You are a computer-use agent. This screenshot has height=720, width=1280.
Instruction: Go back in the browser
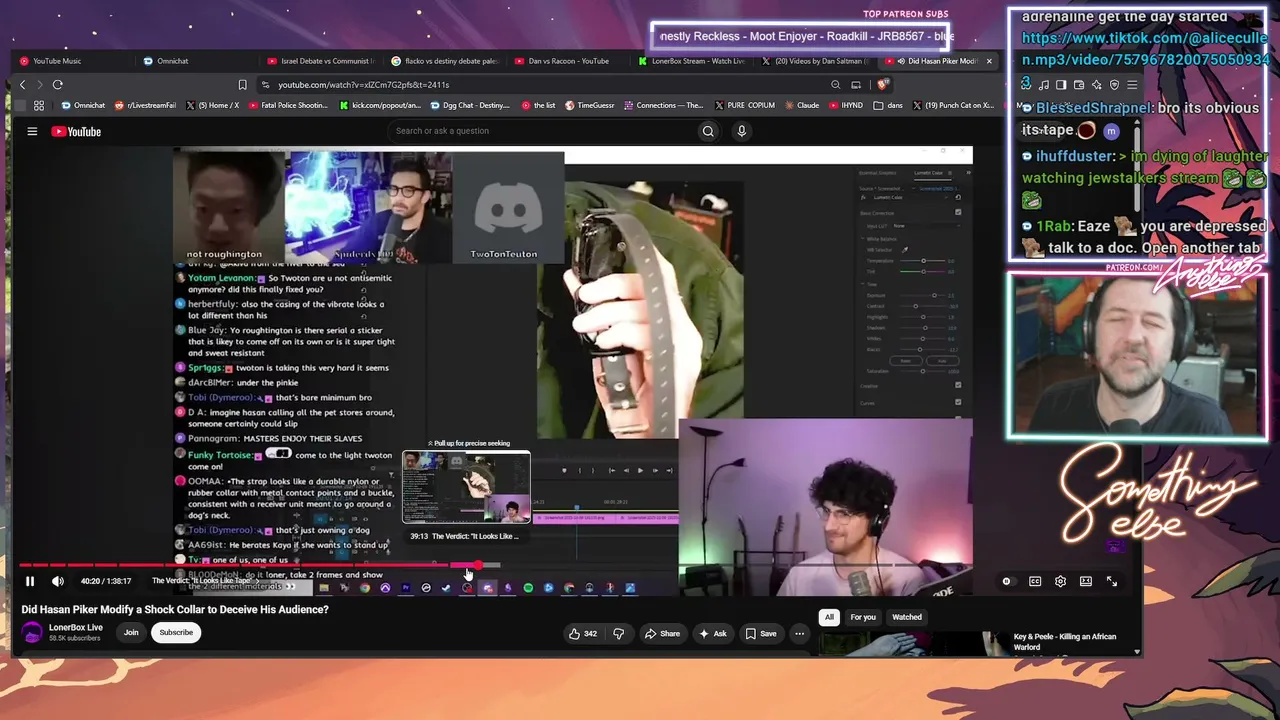coord(22,85)
